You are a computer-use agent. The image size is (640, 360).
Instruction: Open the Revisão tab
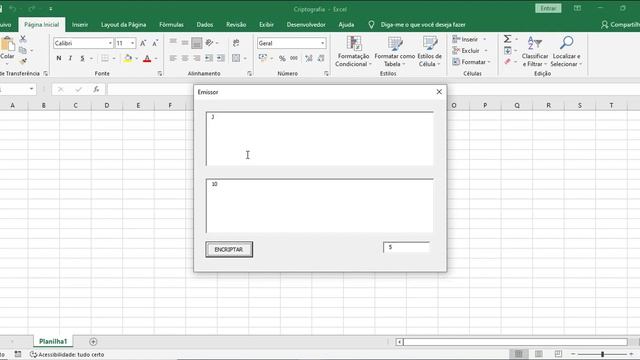click(x=236, y=24)
